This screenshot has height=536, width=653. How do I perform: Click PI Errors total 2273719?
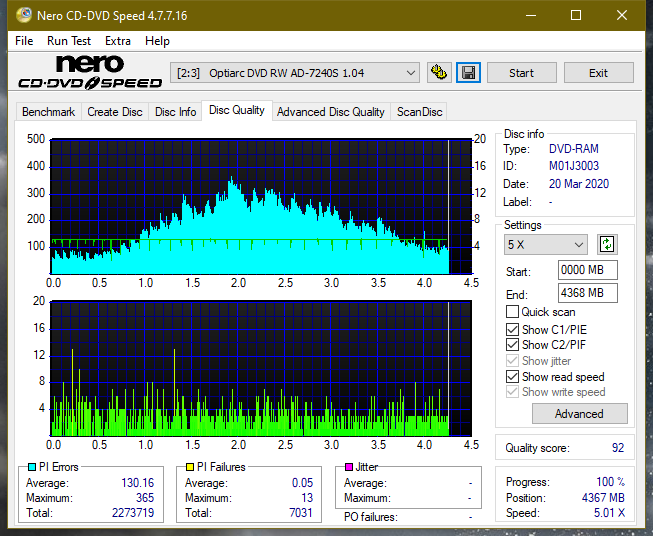[x=133, y=513]
